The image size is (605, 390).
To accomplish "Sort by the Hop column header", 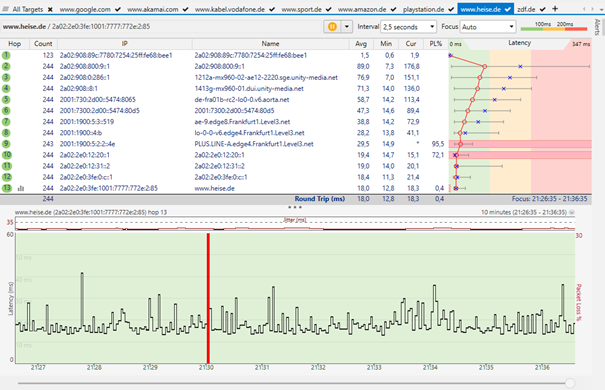I will tap(15, 44).
